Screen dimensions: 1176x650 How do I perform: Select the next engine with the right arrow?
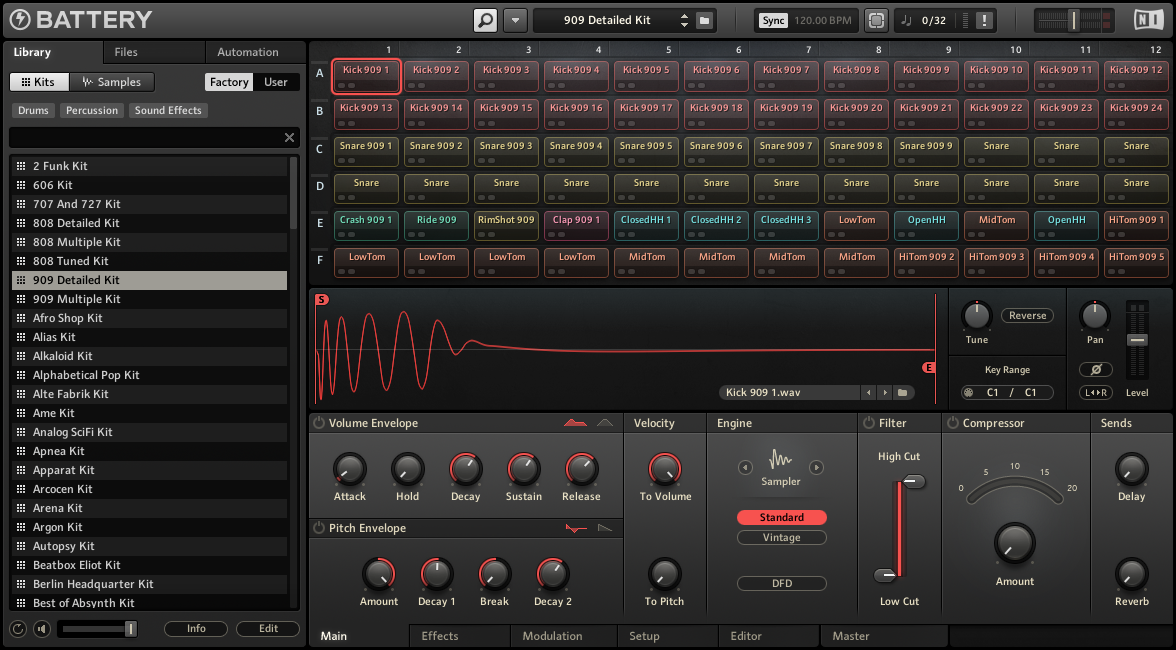click(817, 468)
